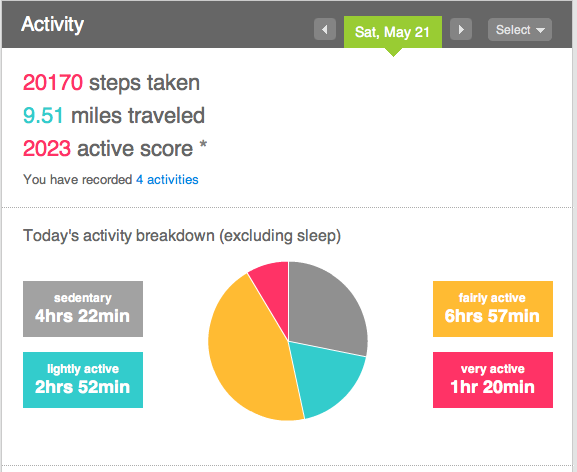
Task: Click the fairly active 6hrs 57min box
Action: tap(493, 309)
